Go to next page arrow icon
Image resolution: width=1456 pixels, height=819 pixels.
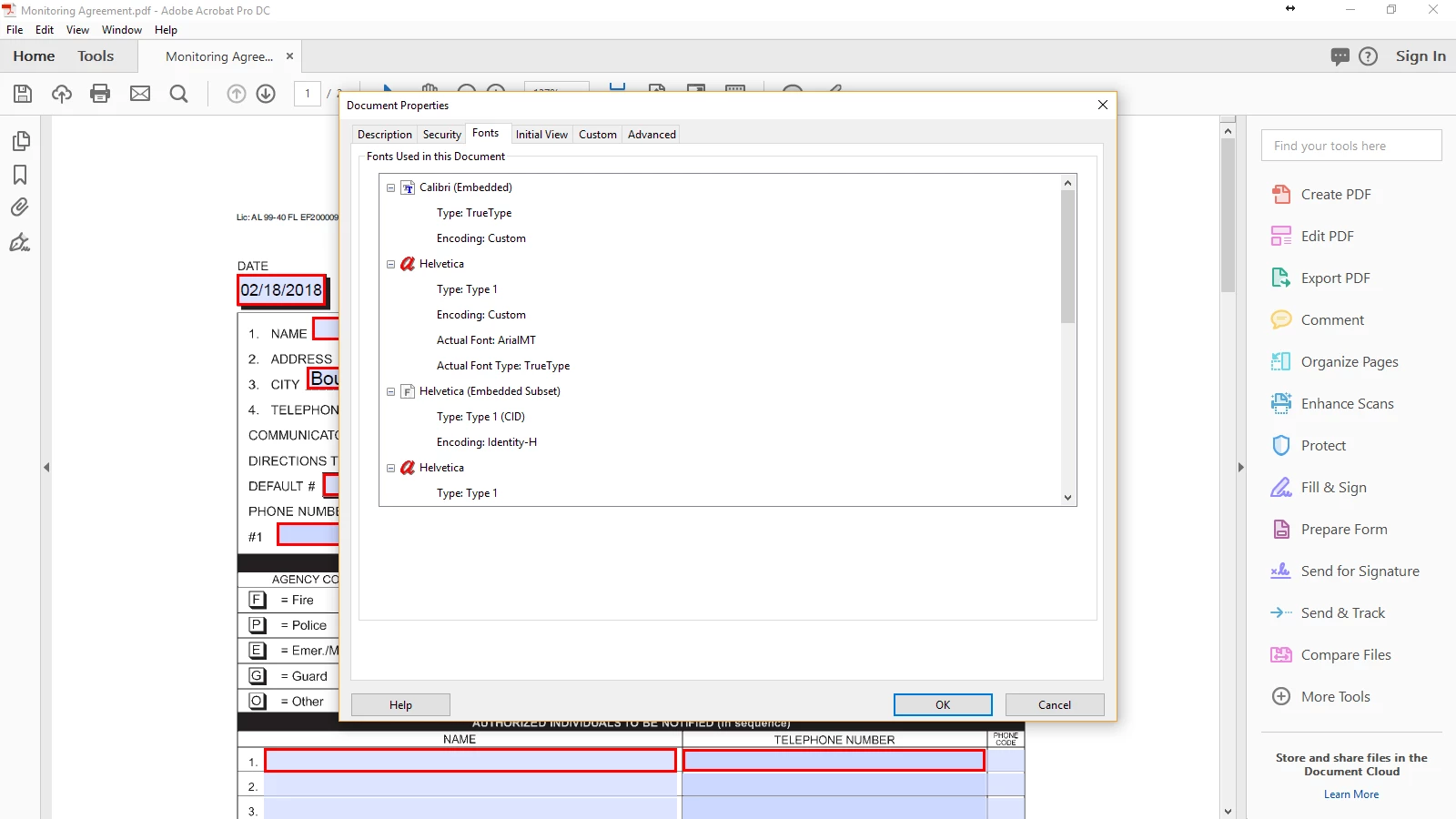tap(266, 94)
